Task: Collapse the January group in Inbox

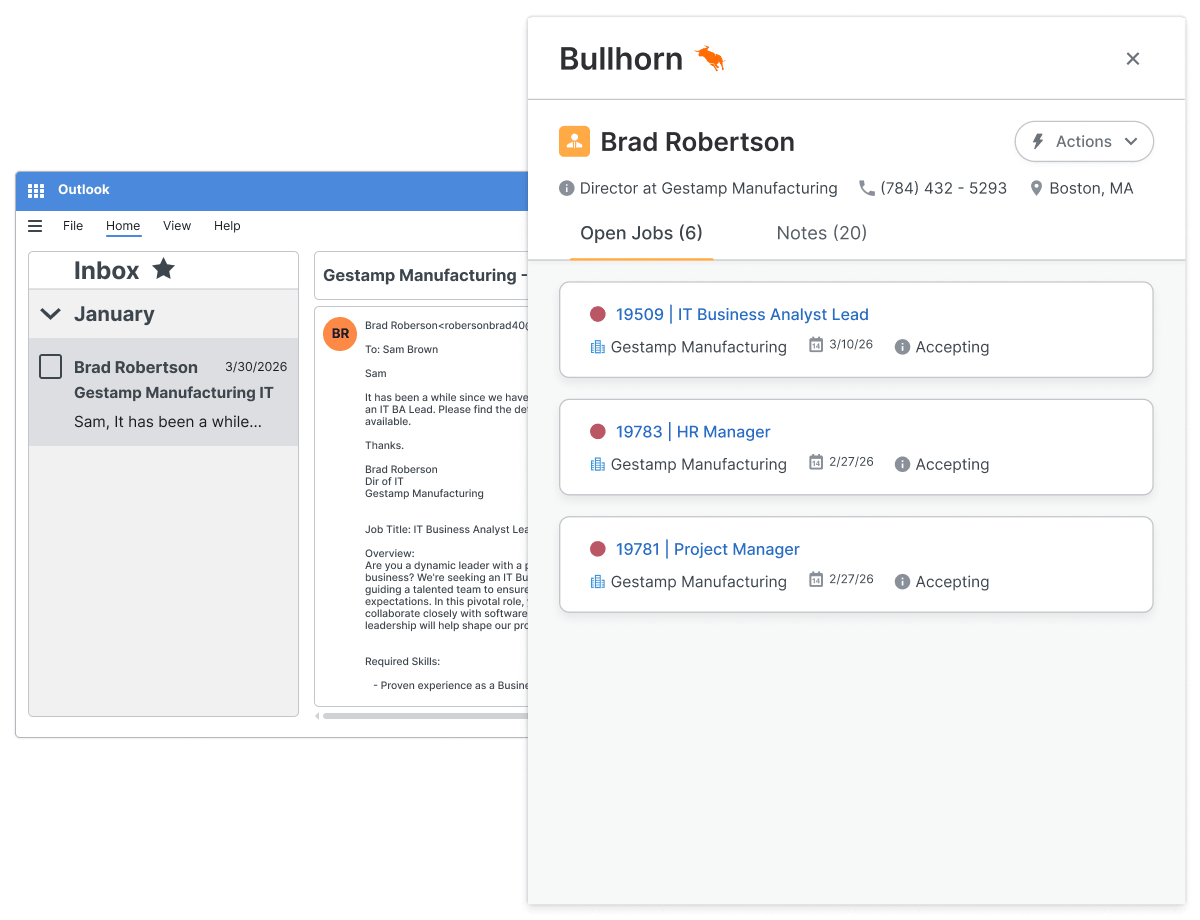Action: point(50,314)
